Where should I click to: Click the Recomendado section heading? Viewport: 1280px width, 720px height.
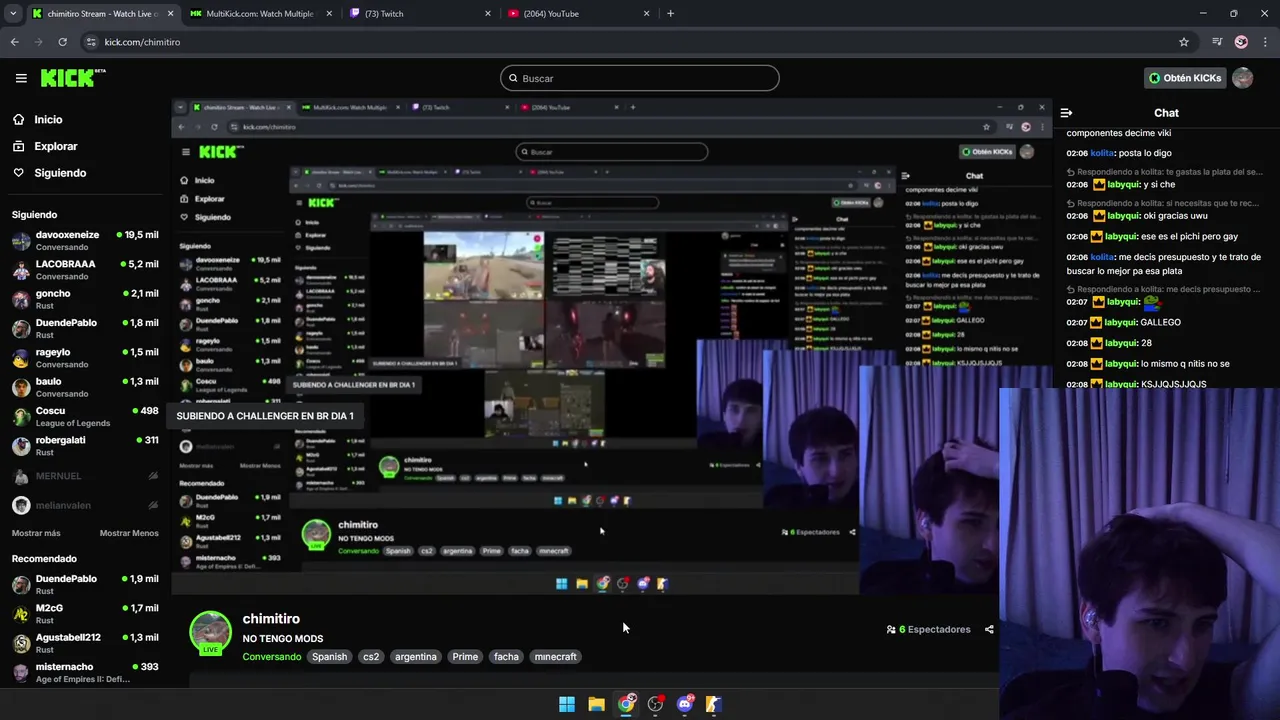[x=44, y=559]
